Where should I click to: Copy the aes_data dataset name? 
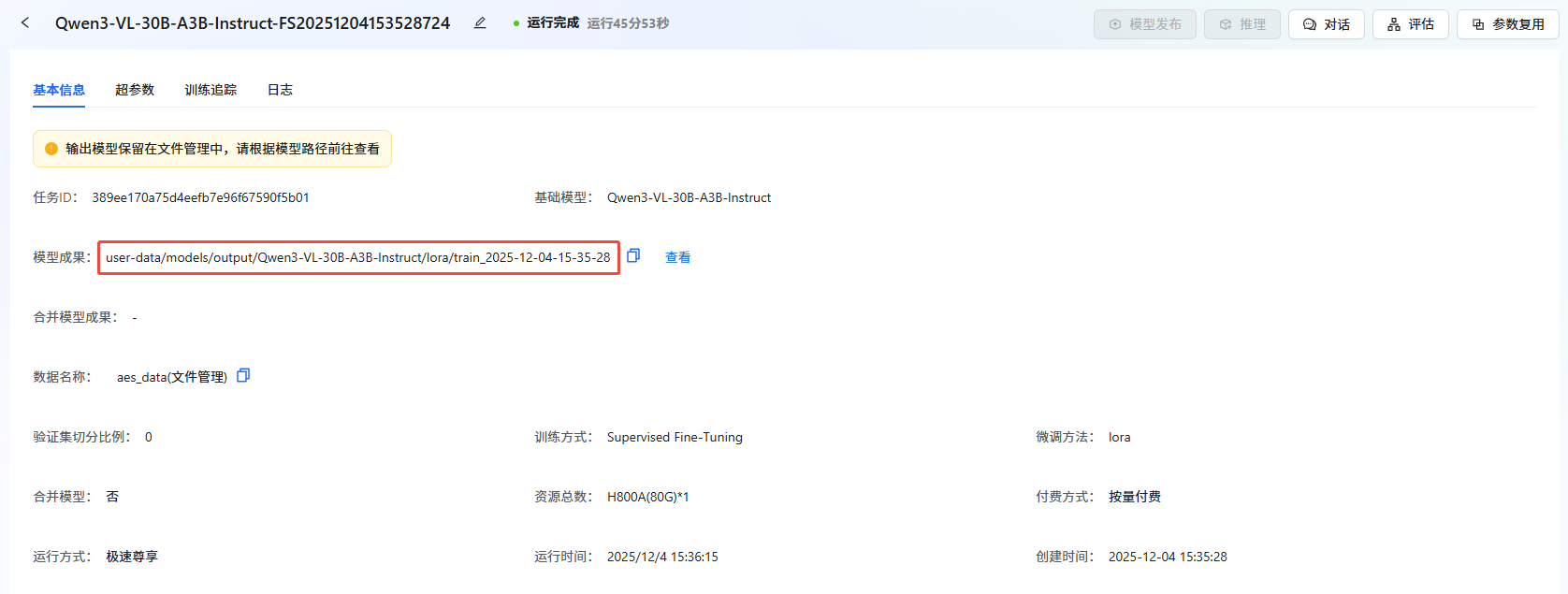pos(243,375)
